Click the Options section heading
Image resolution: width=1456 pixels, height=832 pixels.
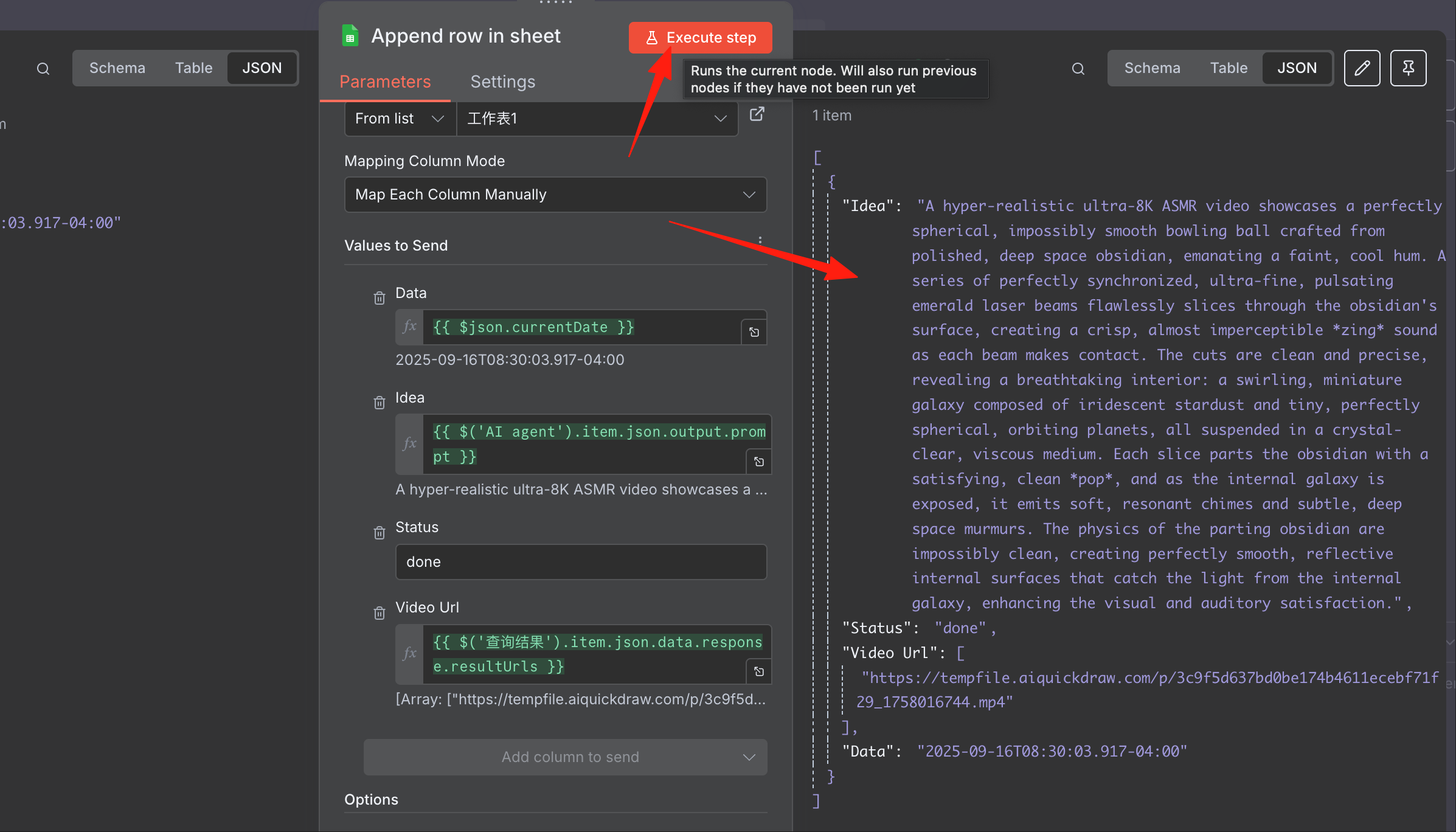click(x=371, y=800)
